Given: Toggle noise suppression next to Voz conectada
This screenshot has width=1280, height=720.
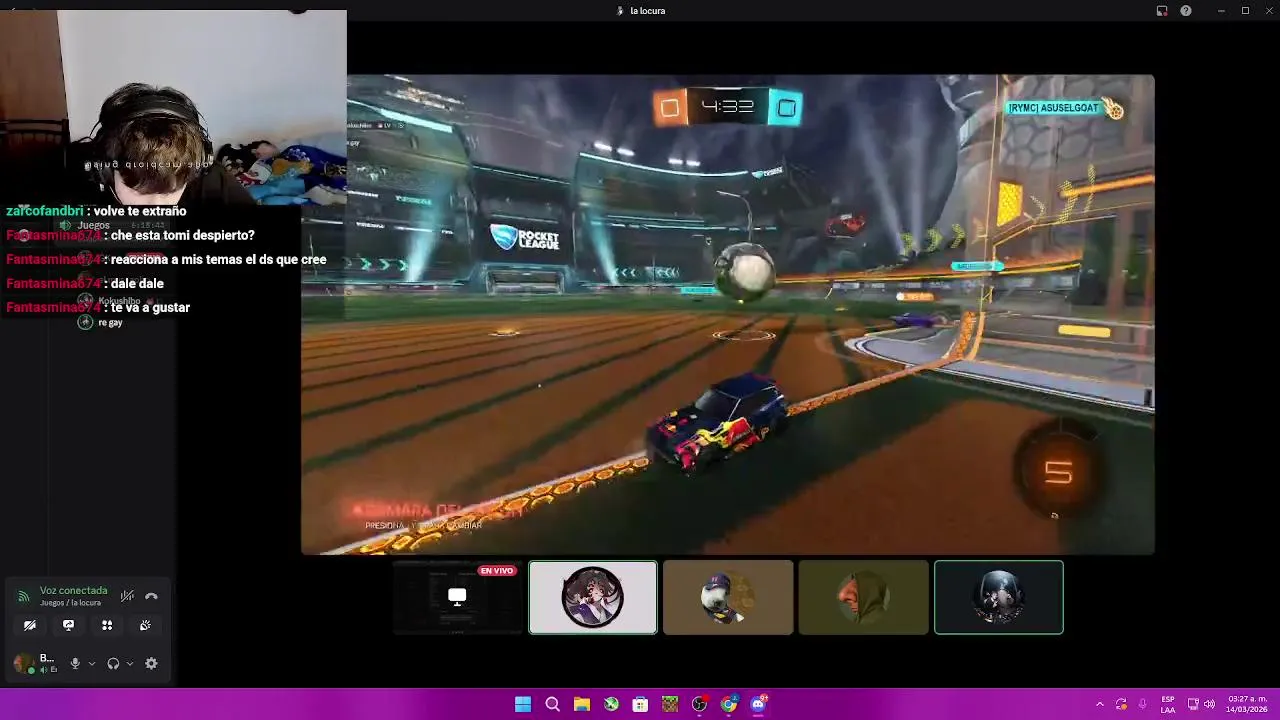Looking at the screenshot, I should [127, 596].
